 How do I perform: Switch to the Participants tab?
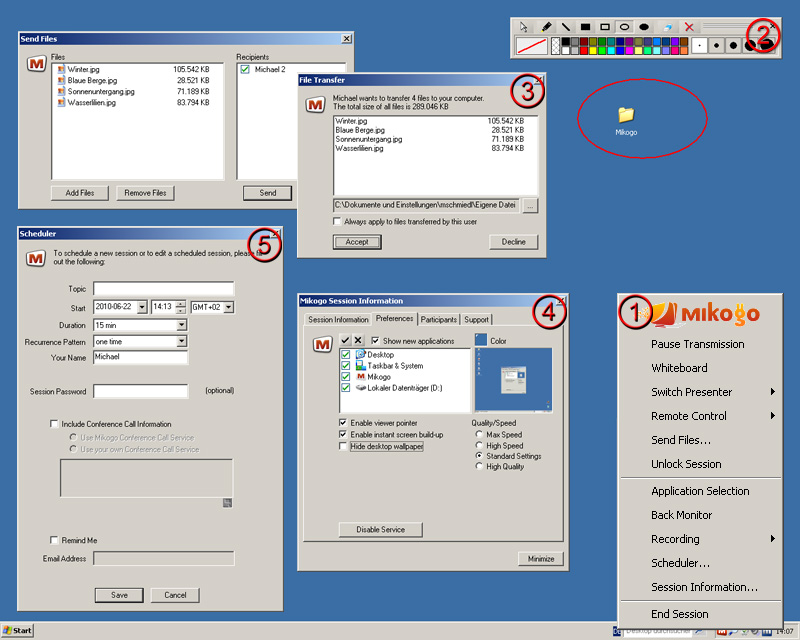(439, 319)
